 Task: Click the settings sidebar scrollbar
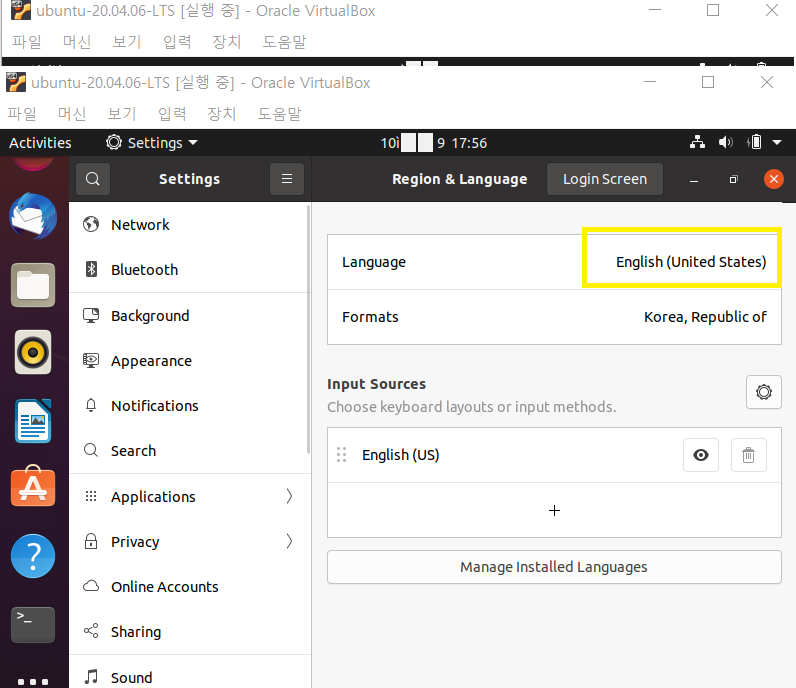click(x=308, y=329)
